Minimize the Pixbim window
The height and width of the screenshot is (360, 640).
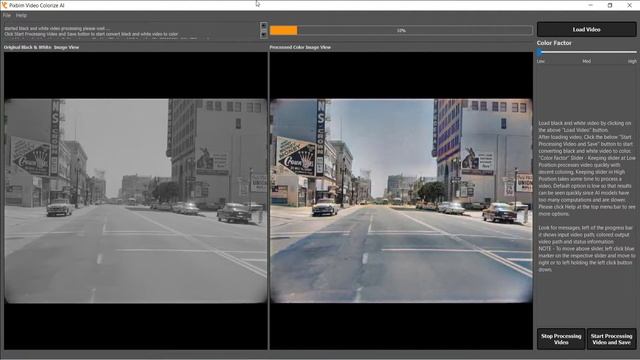coord(591,5)
